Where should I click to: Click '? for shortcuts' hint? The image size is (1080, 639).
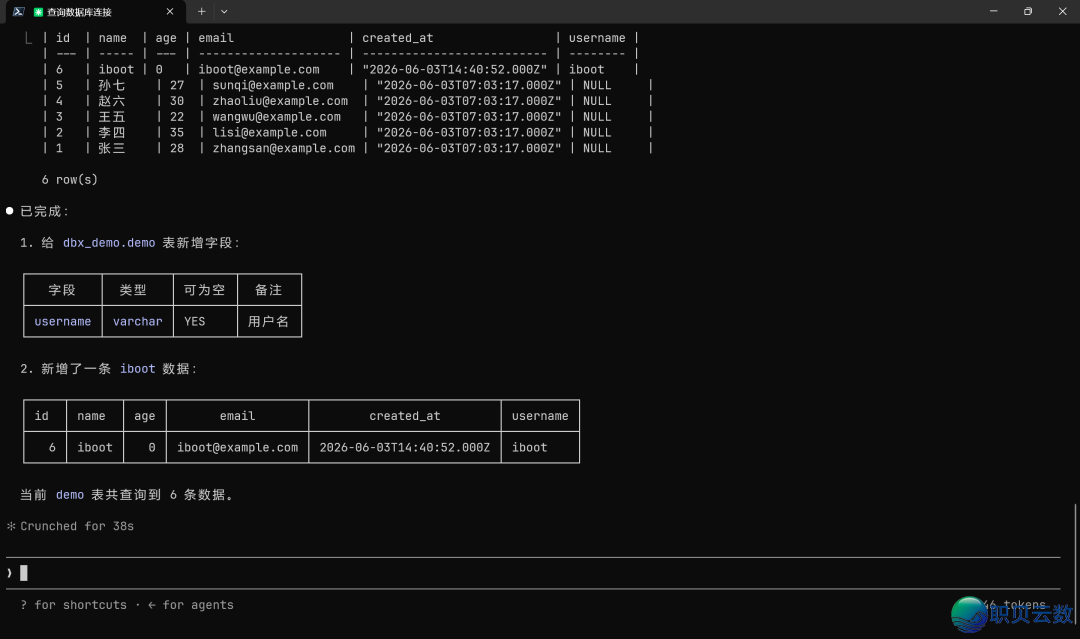74,605
